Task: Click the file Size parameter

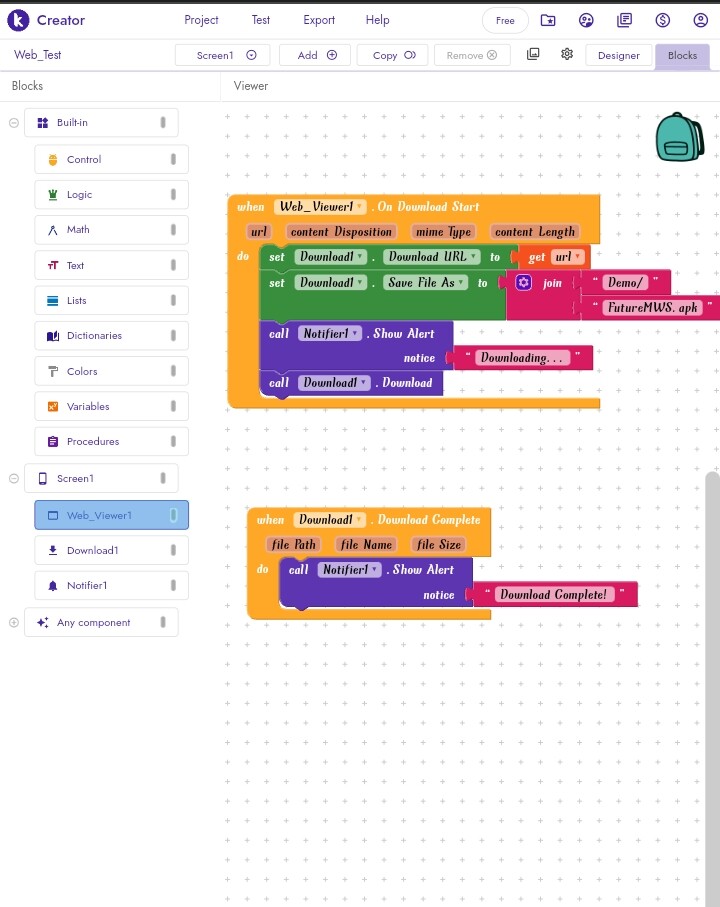Action: coord(439,544)
